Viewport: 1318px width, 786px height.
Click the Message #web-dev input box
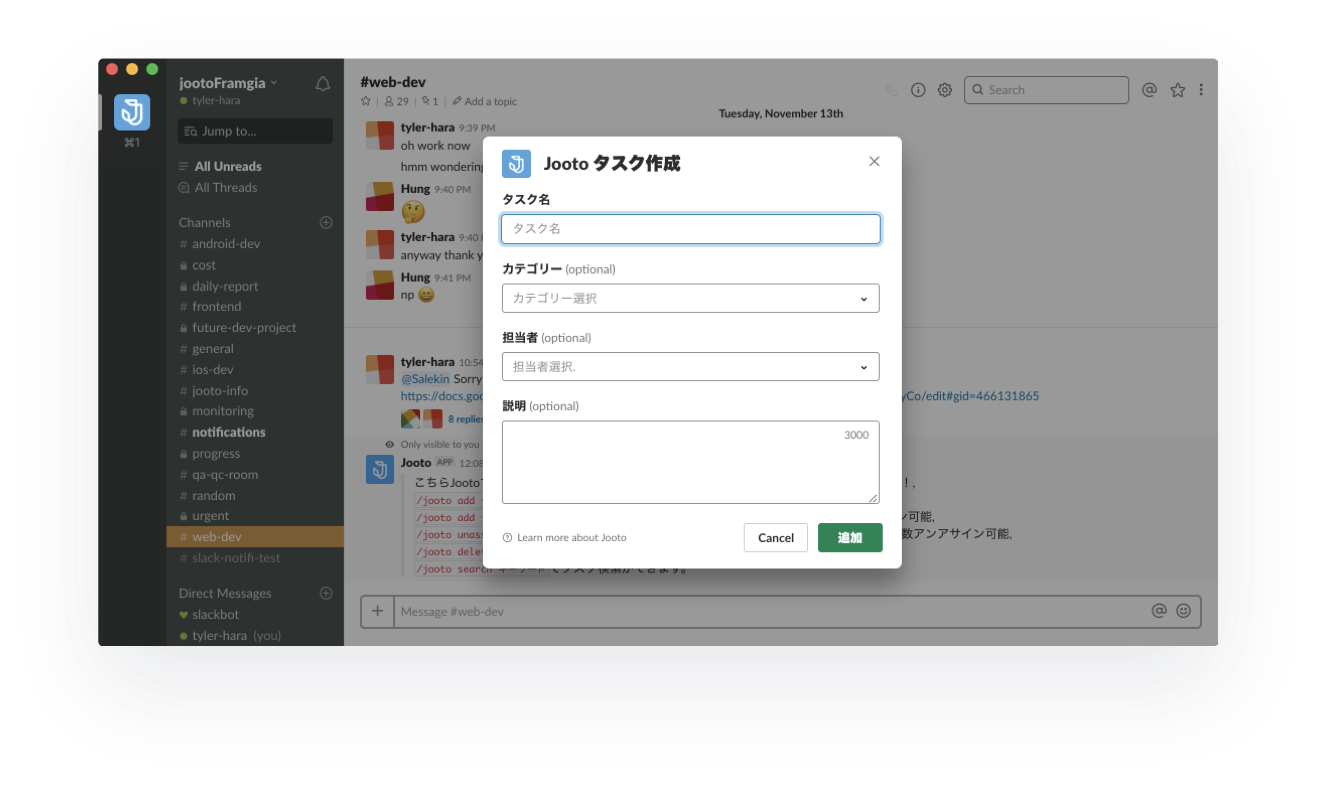[x=771, y=611]
